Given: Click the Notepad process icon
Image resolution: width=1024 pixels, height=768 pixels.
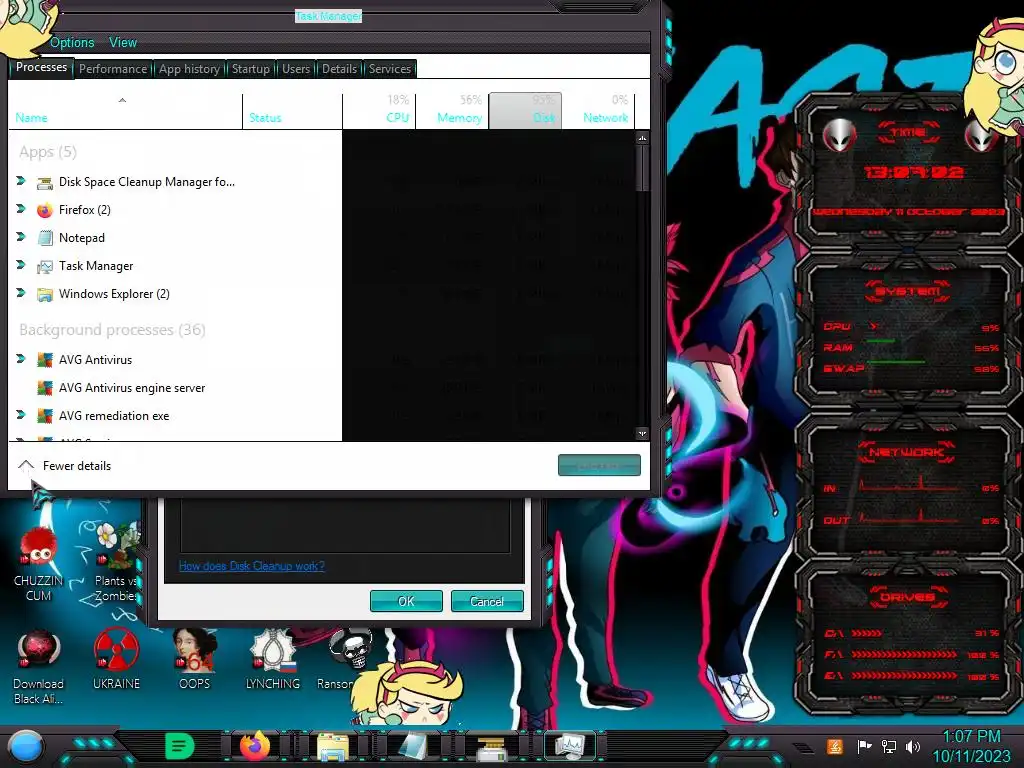Looking at the screenshot, I should pos(44,238).
